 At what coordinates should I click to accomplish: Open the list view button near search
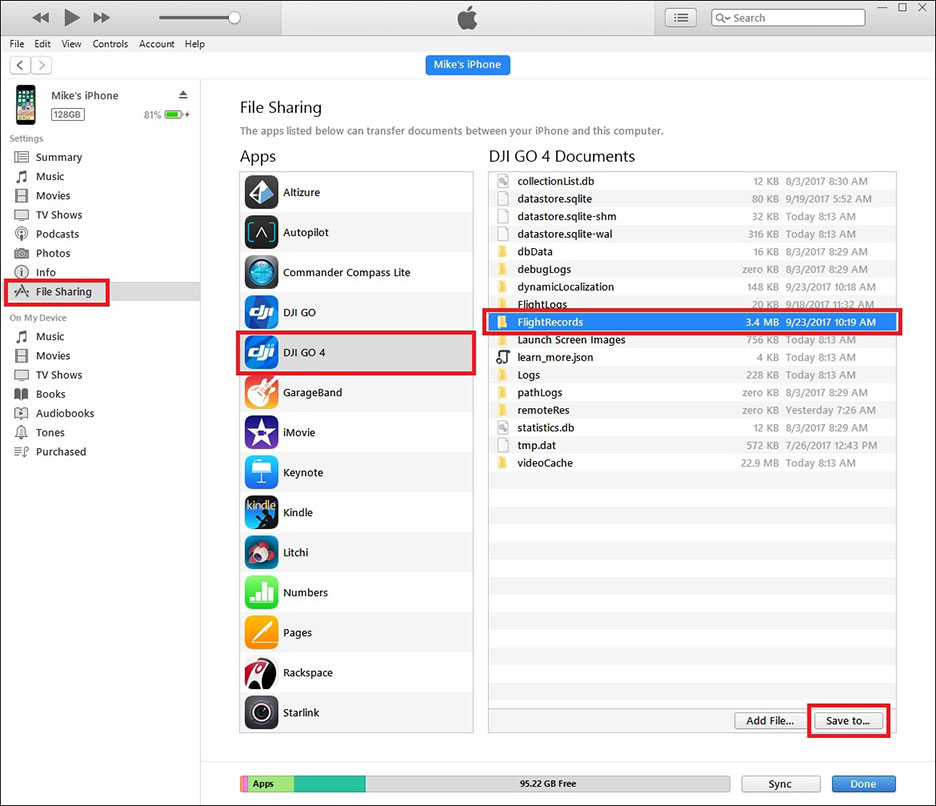681,18
